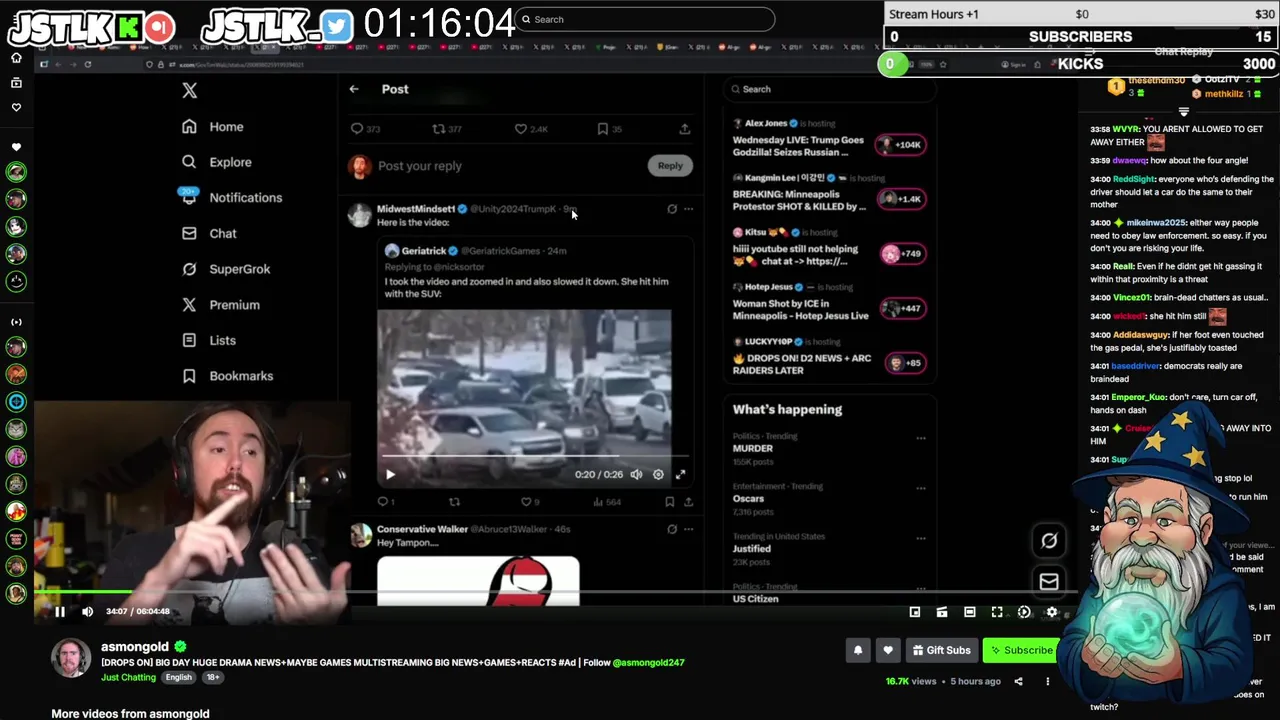1280x720 pixels.
Task: Click the notification bell for asmongold
Action: tap(858, 651)
